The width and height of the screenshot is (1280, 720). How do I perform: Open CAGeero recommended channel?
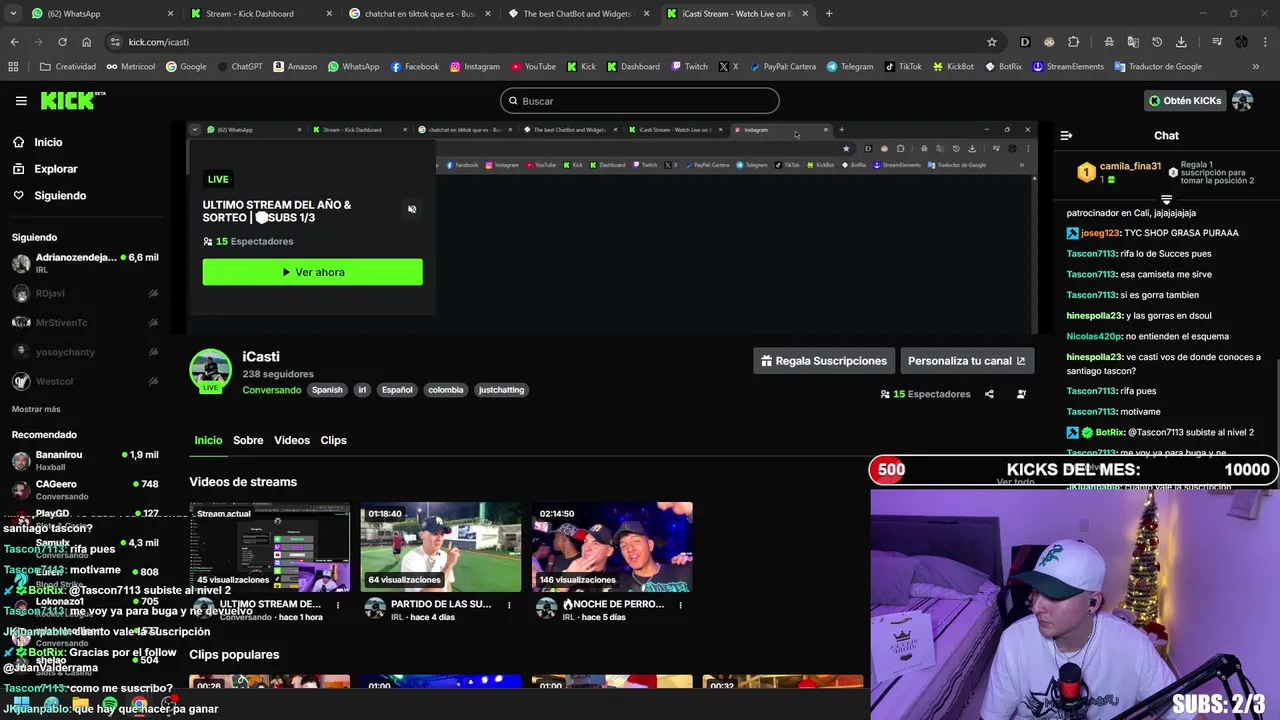coord(85,489)
